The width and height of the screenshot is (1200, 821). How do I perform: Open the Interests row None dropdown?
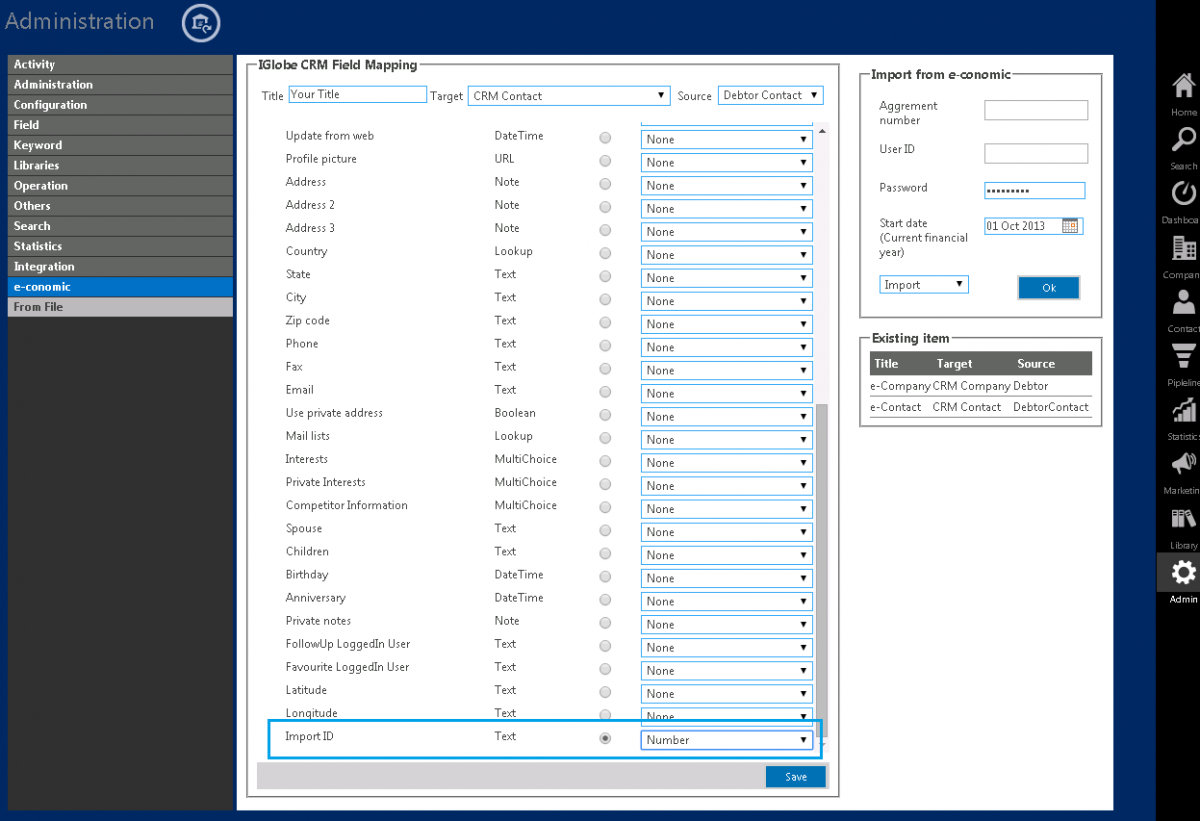click(726, 462)
